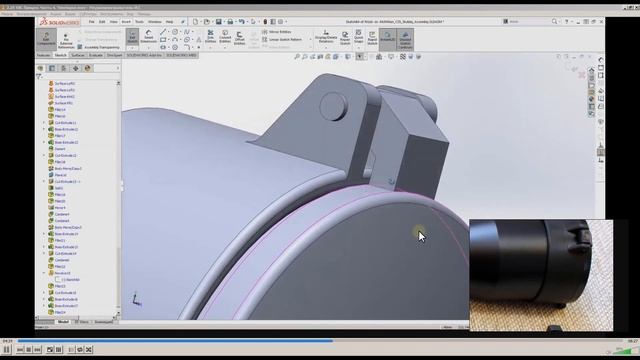Toggle Shaded Sketch Contours
This screenshot has height=360, width=640.
click(x=405, y=40)
